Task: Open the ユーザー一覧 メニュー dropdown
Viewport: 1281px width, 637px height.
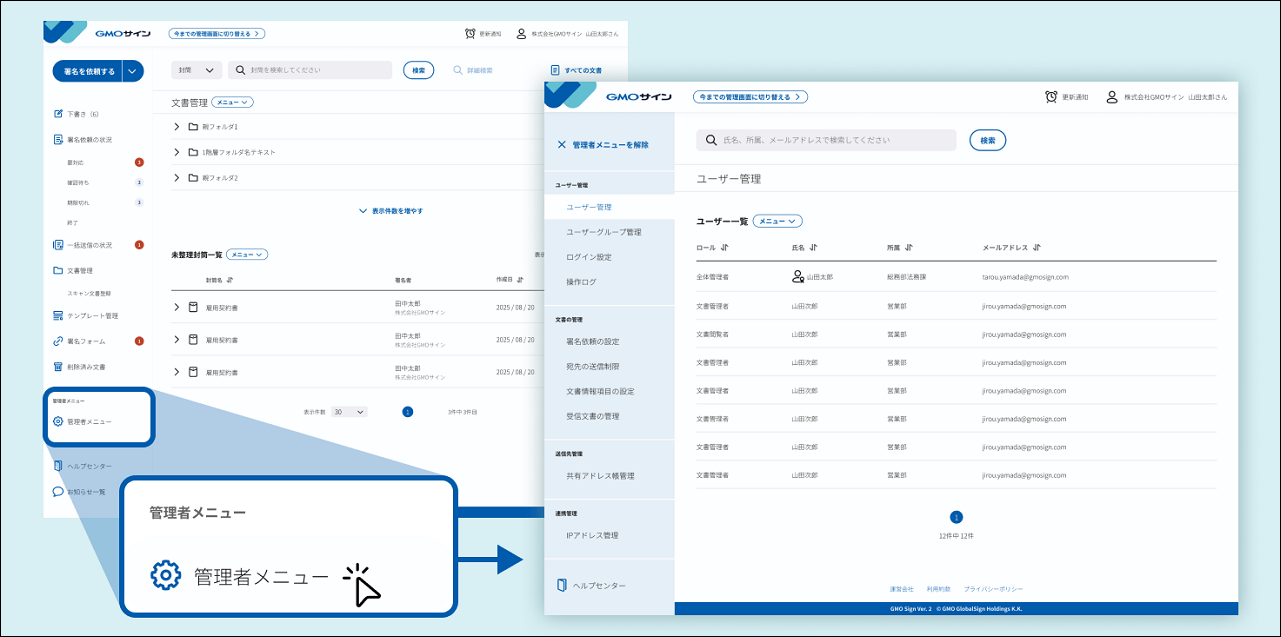Action: [778, 221]
